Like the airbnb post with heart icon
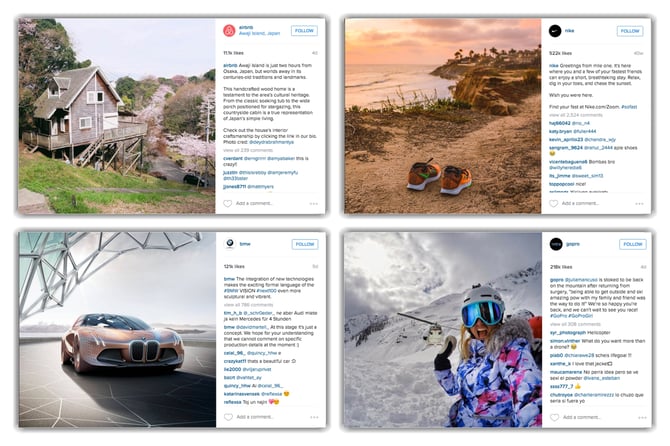Screen dimensions: 670x446 click(x=228, y=204)
